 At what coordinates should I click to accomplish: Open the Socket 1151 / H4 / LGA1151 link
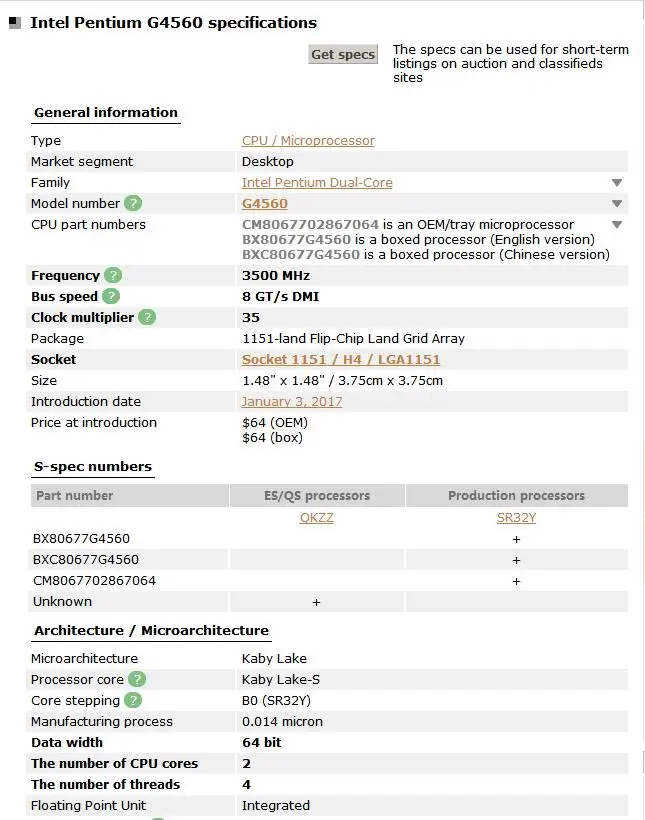click(x=341, y=360)
